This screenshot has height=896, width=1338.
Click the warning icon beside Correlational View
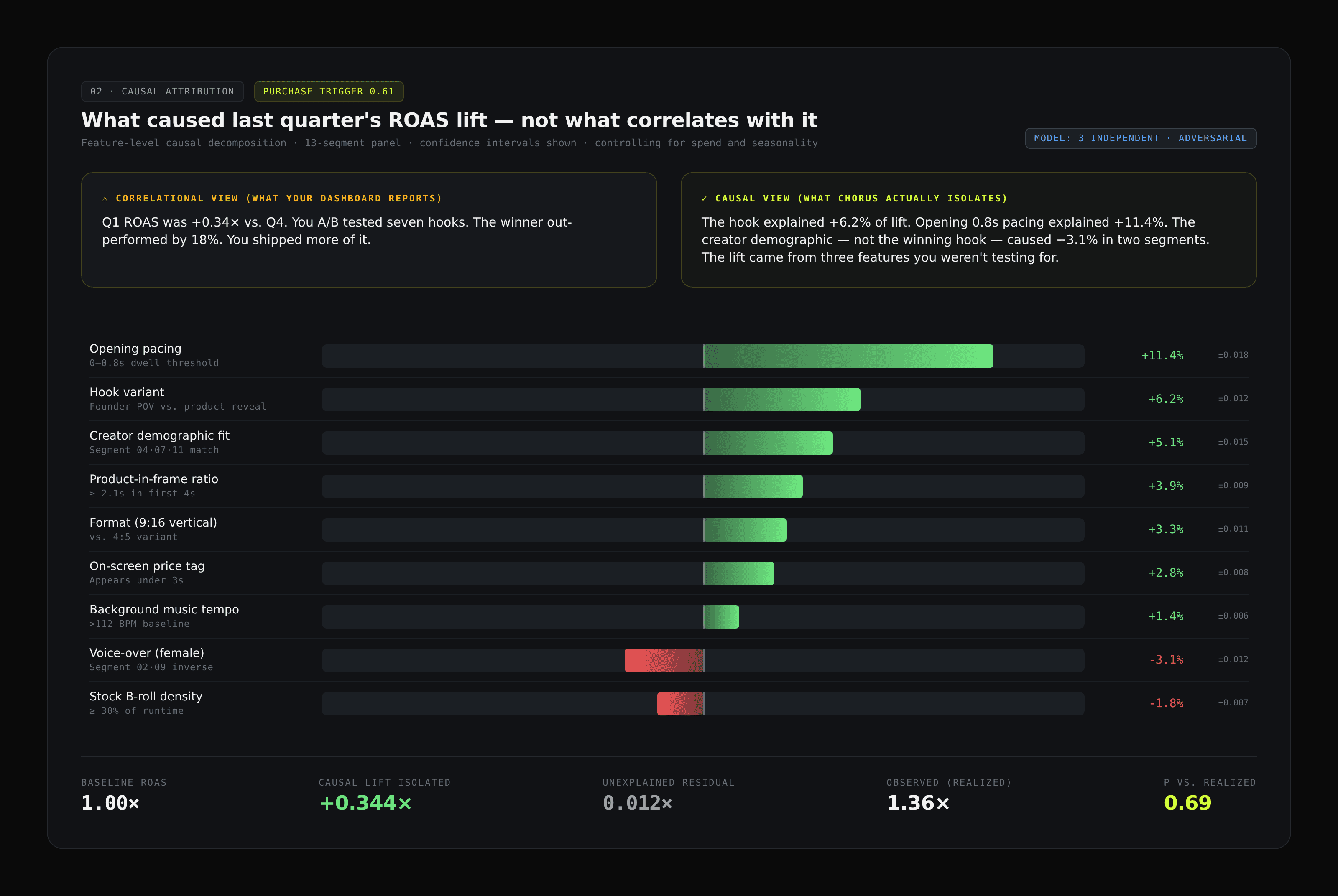tap(105, 199)
